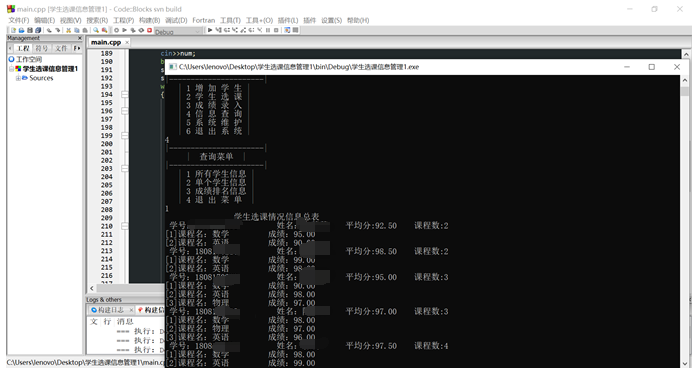This screenshot has width=692, height=369.
Task: Show more Management tabs with right arrow
Action: coord(80,48)
